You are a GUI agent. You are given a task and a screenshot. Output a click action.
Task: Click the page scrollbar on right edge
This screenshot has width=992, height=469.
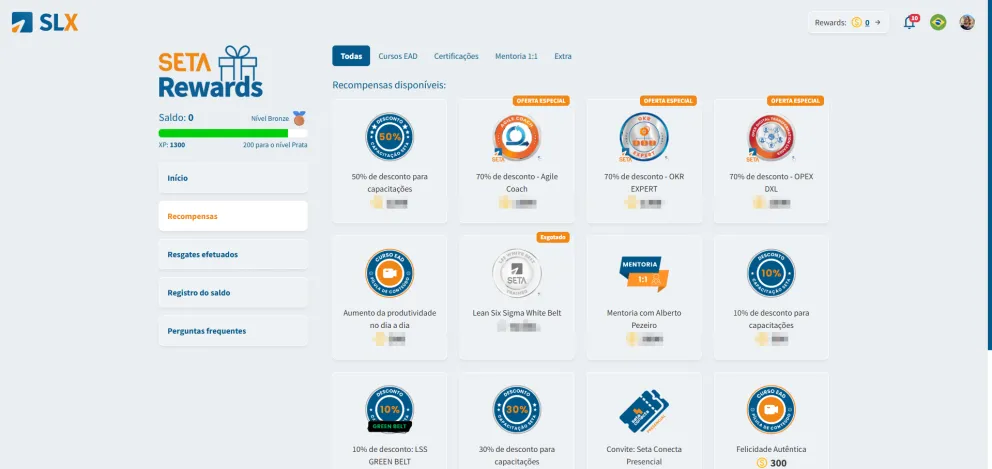(989, 175)
